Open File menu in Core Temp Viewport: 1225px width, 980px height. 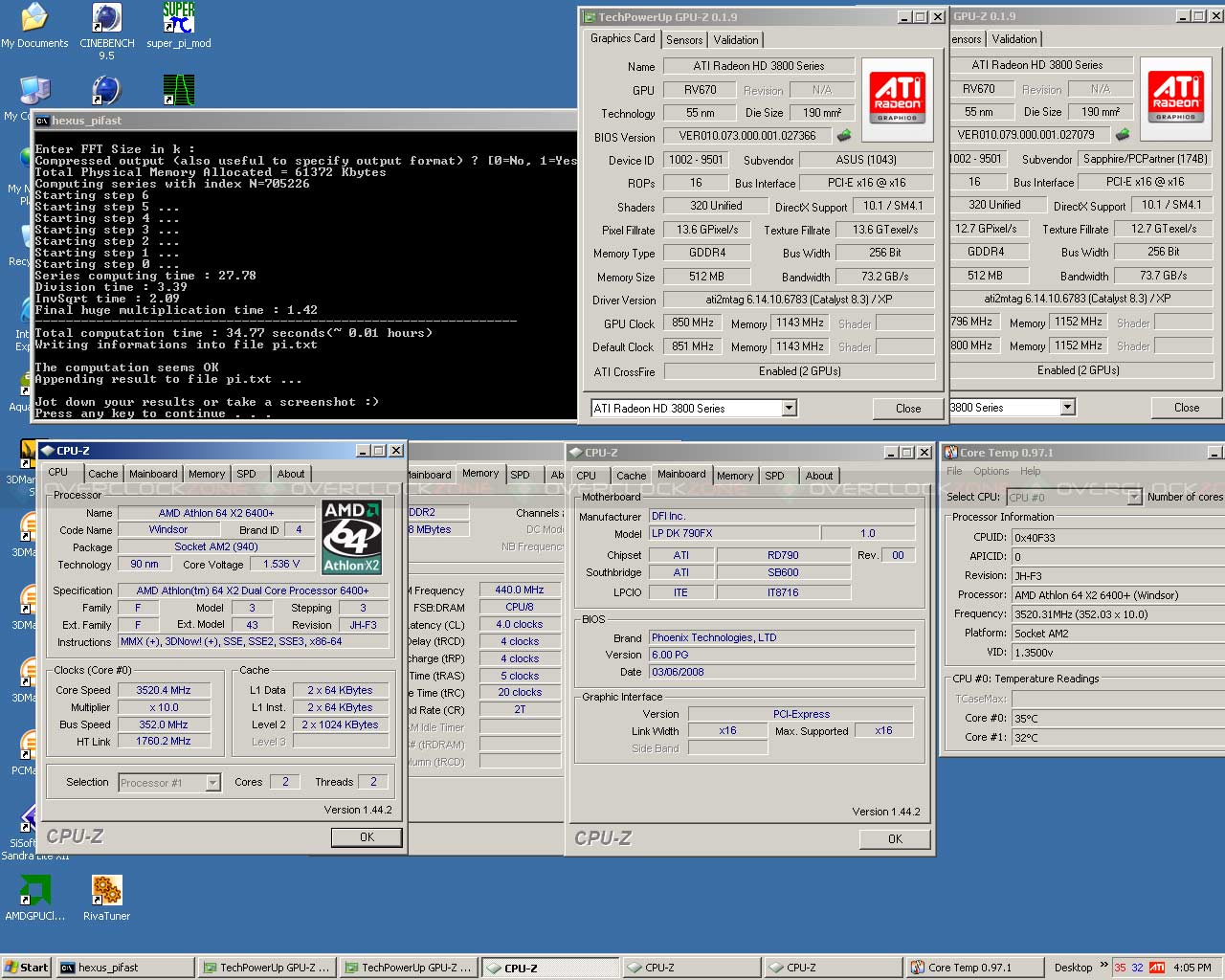coord(954,471)
